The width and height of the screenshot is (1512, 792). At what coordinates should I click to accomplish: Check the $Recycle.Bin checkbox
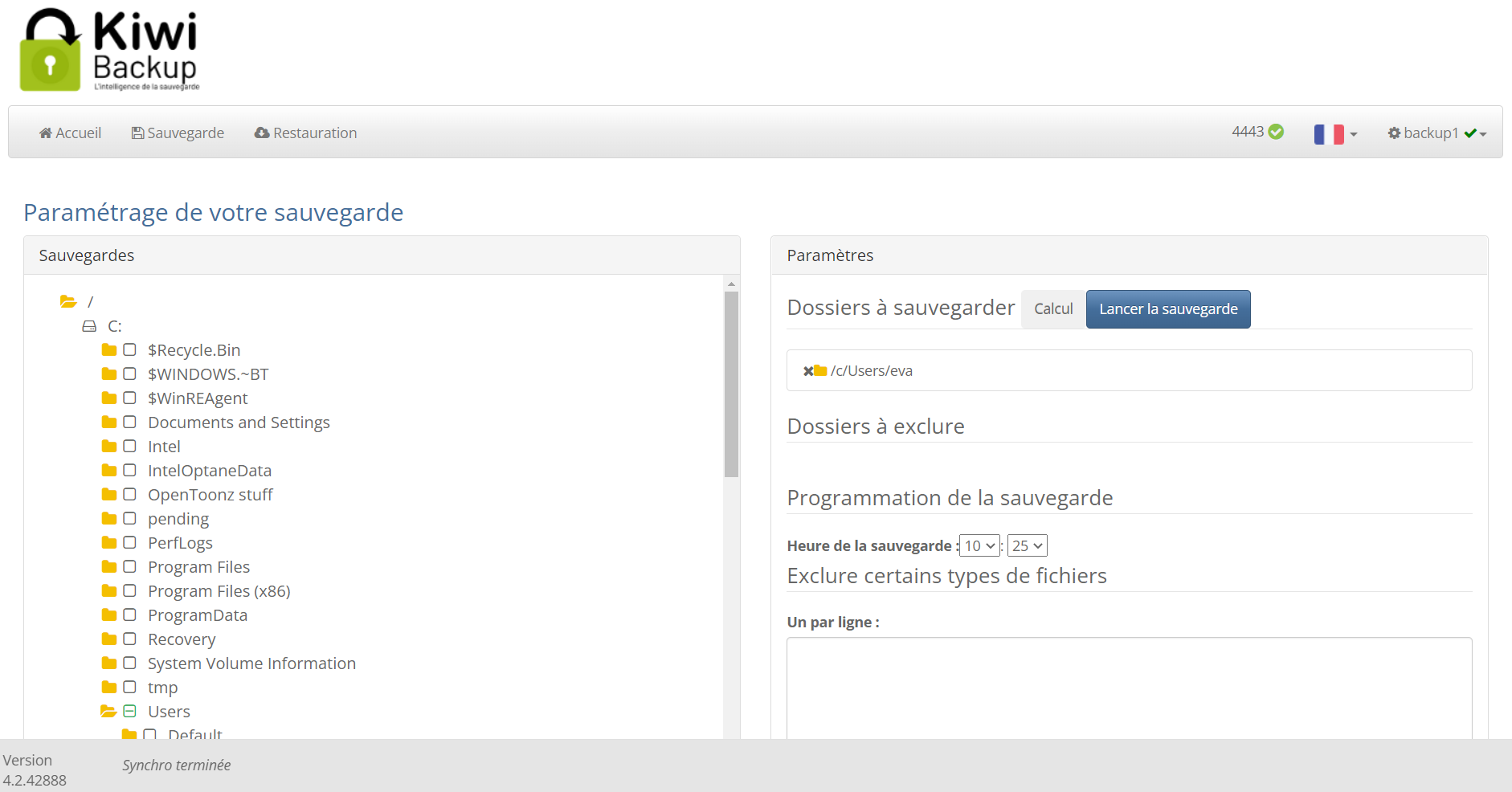(x=129, y=350)
